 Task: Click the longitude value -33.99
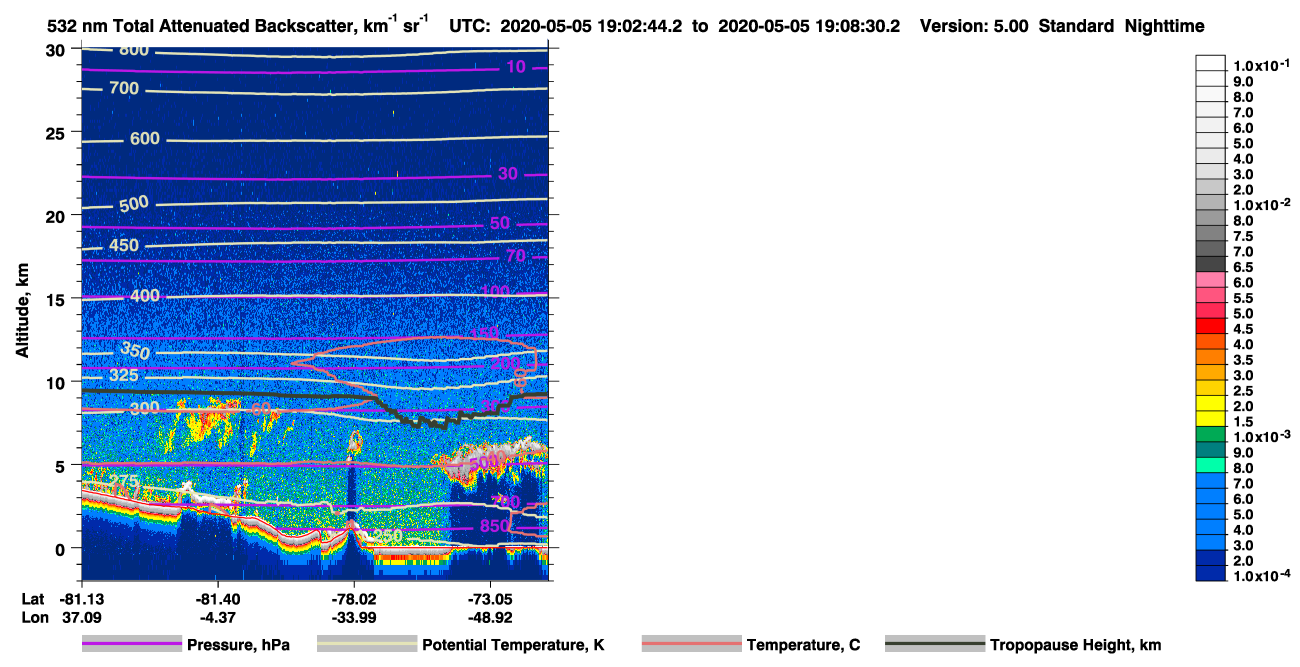pos(354,616)
